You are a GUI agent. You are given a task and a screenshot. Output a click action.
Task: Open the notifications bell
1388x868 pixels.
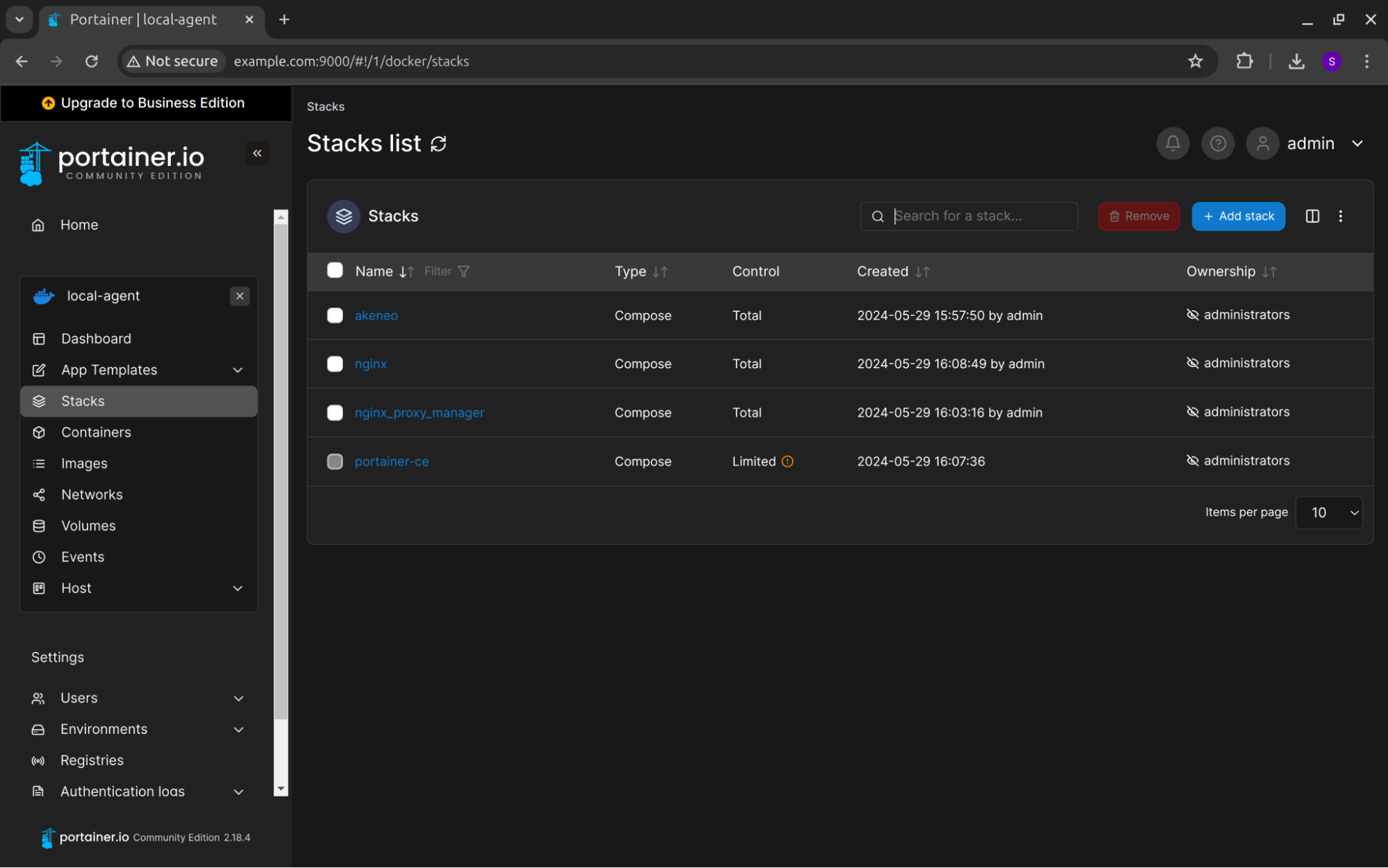(1173, 144)
